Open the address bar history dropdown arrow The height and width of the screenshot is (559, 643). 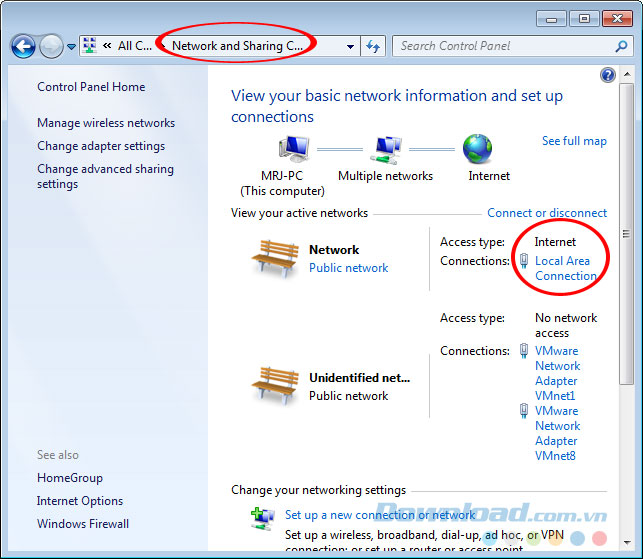coord(350,46)
